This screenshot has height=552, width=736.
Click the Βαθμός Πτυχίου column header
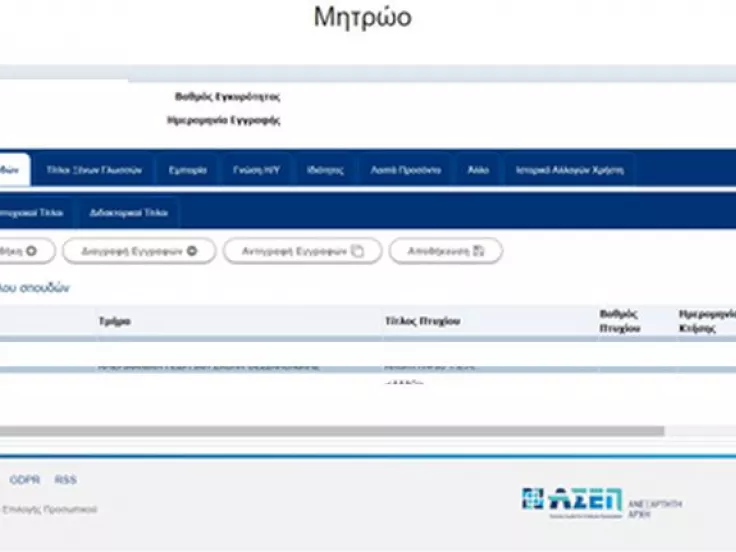click(x=620, y=321)
